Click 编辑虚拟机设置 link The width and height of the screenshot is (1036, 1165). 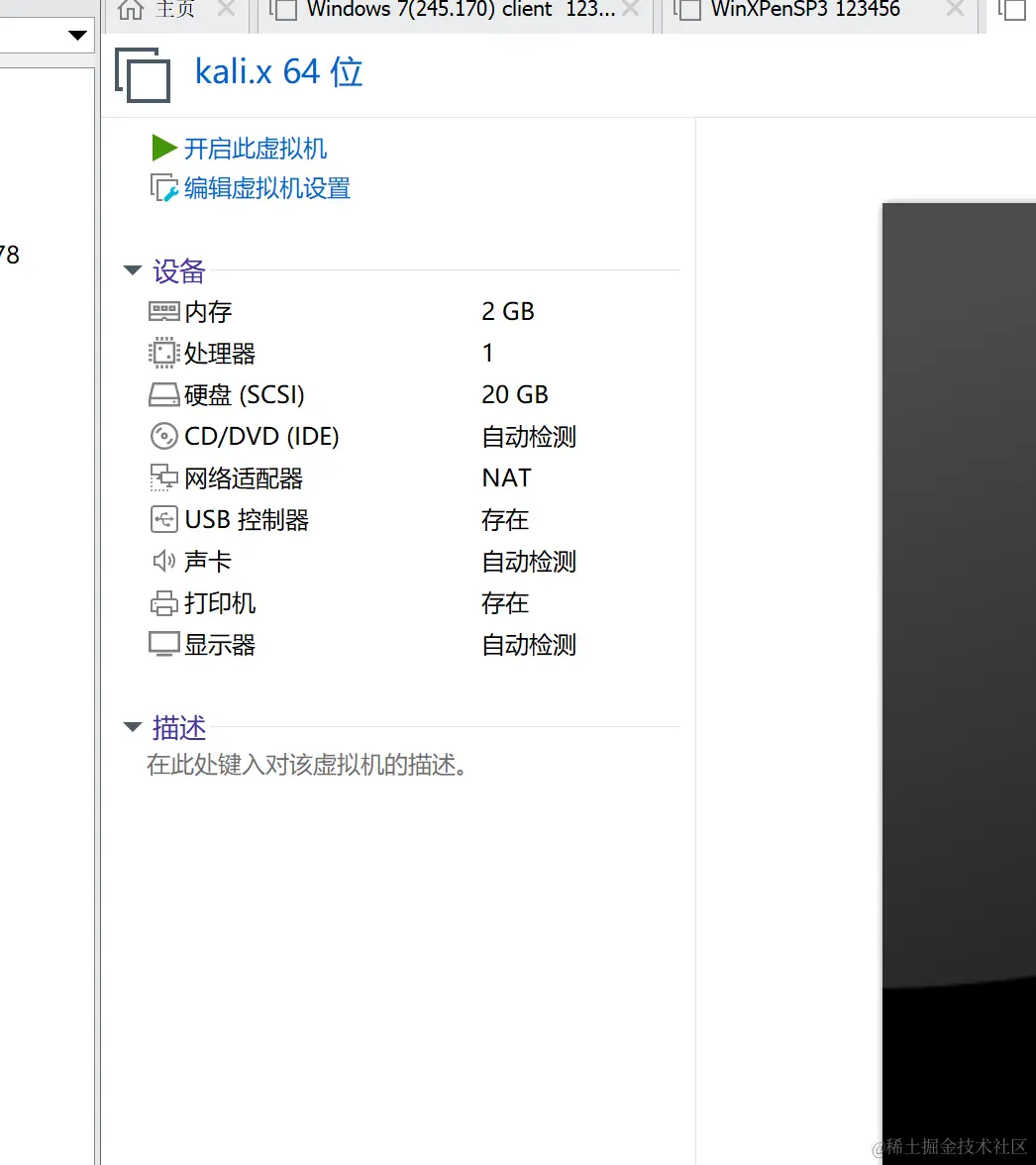point(267,188)
